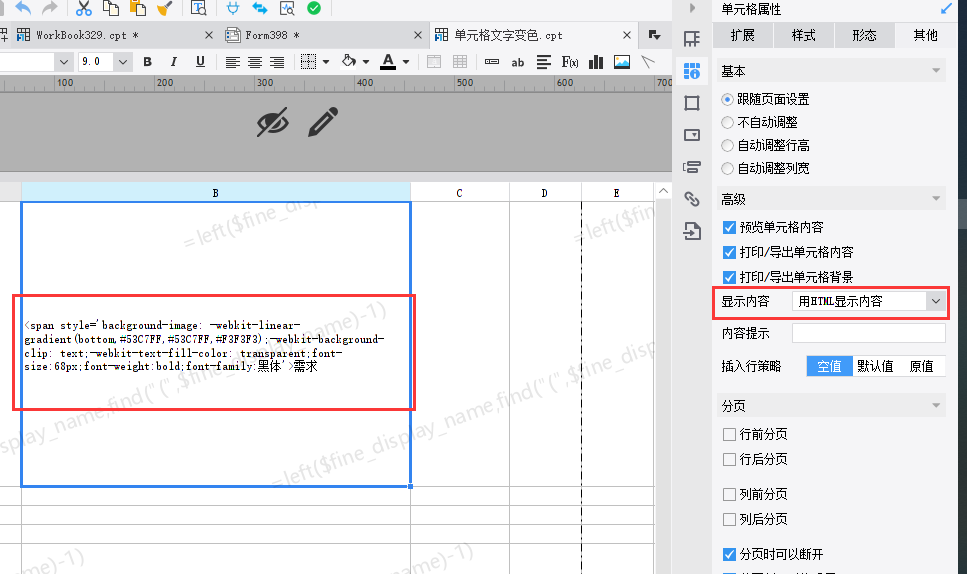Switch to 样式 properties tab
This screenshot has height=574, width=967.
804,35
